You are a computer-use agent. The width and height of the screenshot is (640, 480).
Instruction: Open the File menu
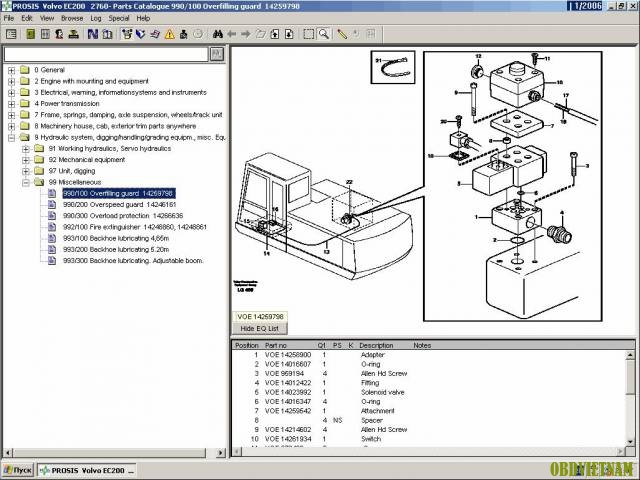click(9, 18)
